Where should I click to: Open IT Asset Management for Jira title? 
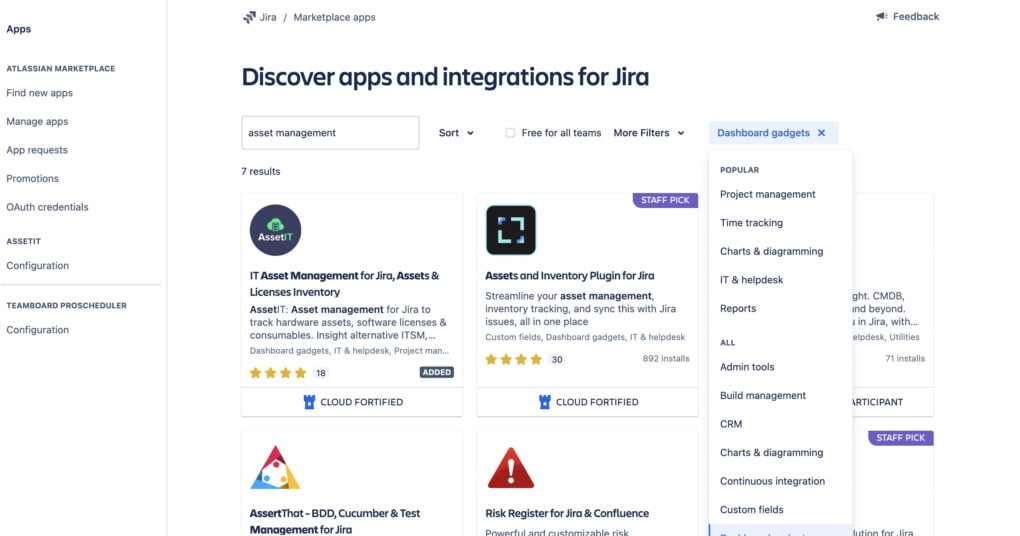[x=344, y=284]
